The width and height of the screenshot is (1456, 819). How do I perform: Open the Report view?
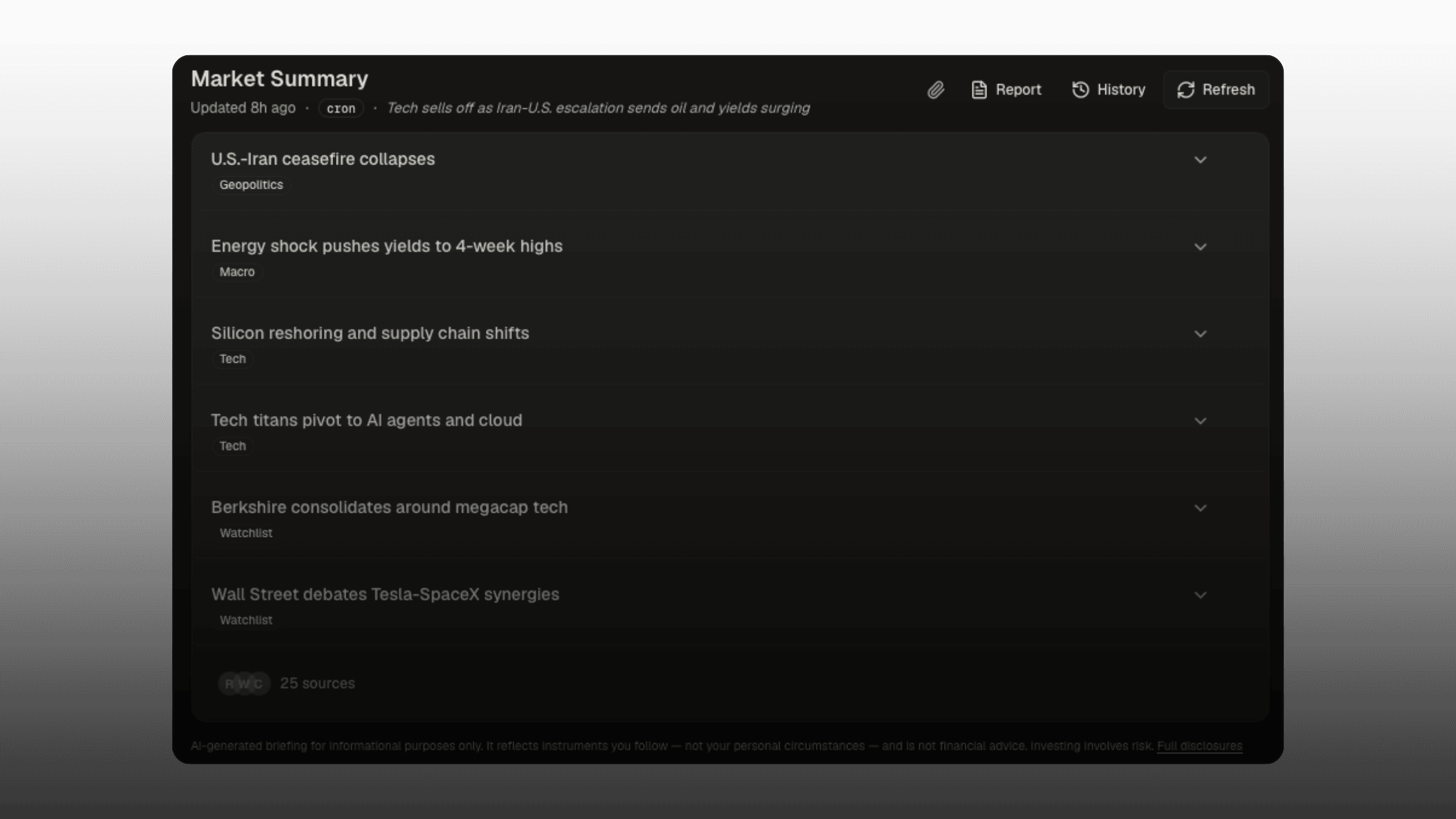point(1006,90)
